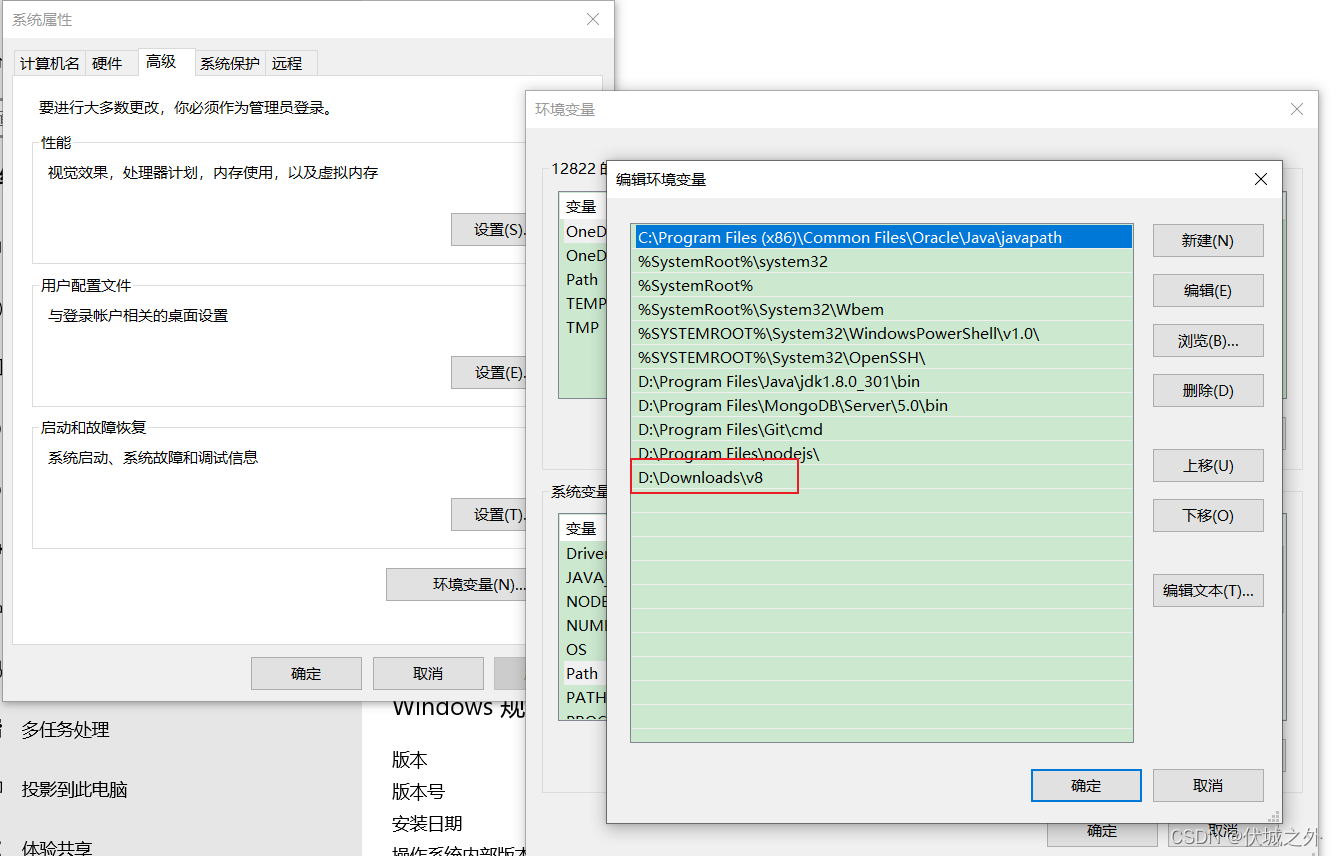The width and height of the screenshot is (1338, 856).
Task: Click 浏览(B)... button
Action: tap(1208, 341)
